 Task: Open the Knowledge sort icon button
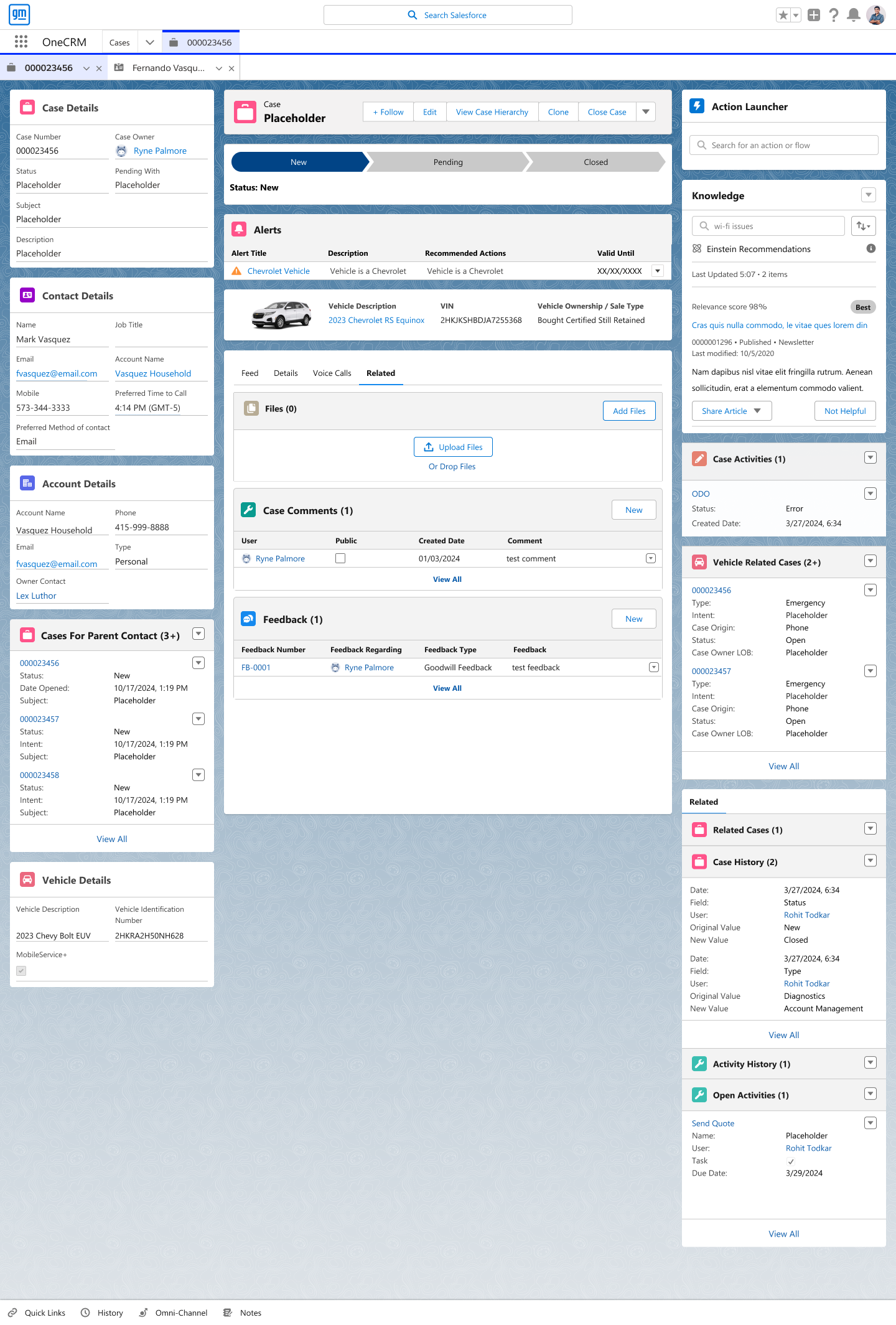click(864, 226)
